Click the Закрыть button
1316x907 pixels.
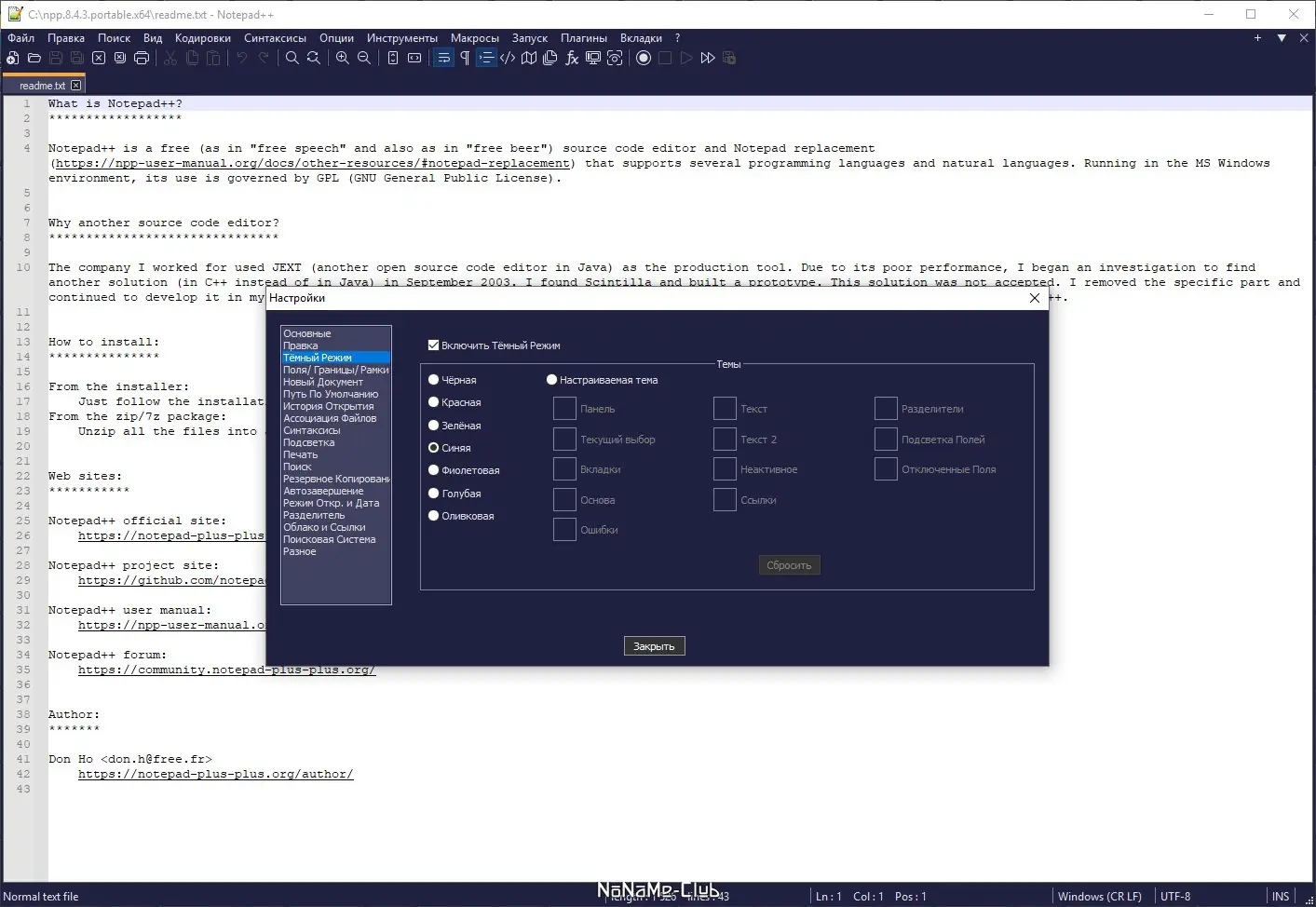click(x=654, y=646)
